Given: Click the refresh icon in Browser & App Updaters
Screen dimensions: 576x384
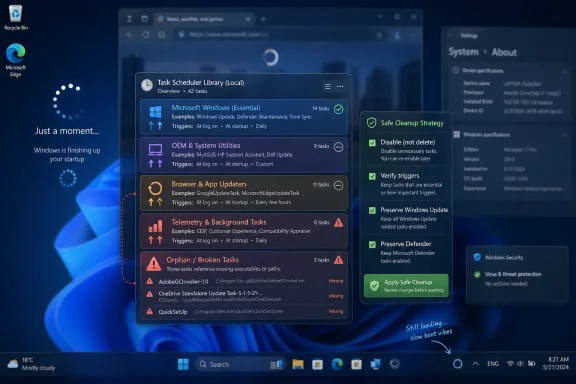Looking at the screenshot, I should (x=155, y=188).
